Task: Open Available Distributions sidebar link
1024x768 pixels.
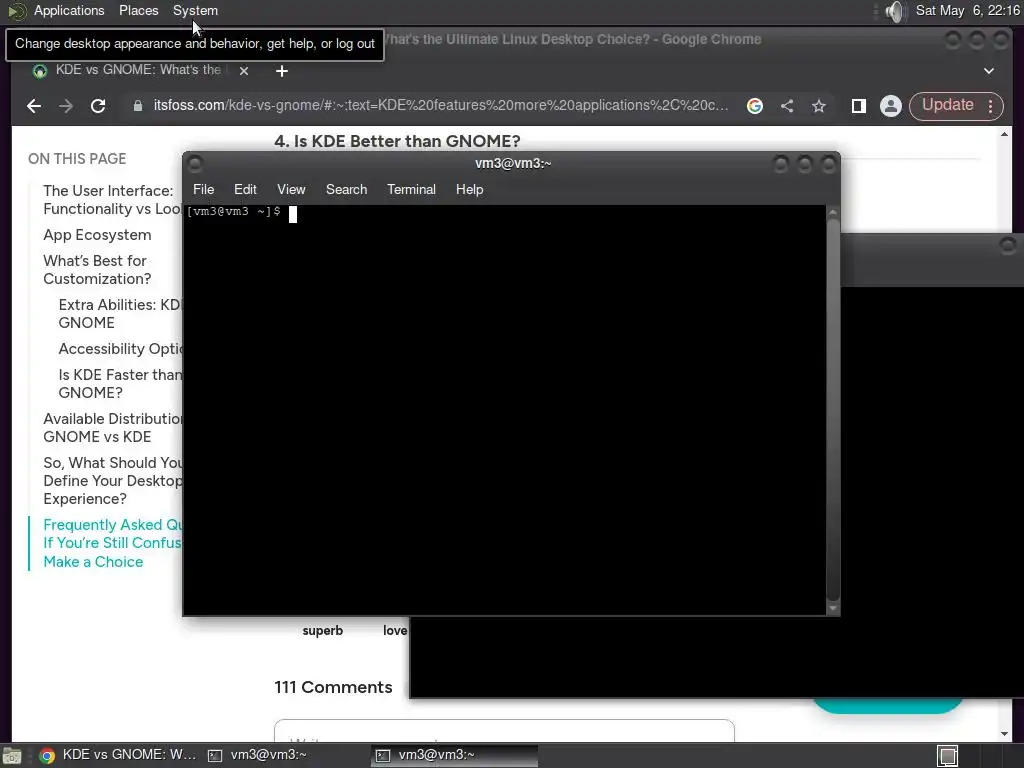Action: coord(112,428)
